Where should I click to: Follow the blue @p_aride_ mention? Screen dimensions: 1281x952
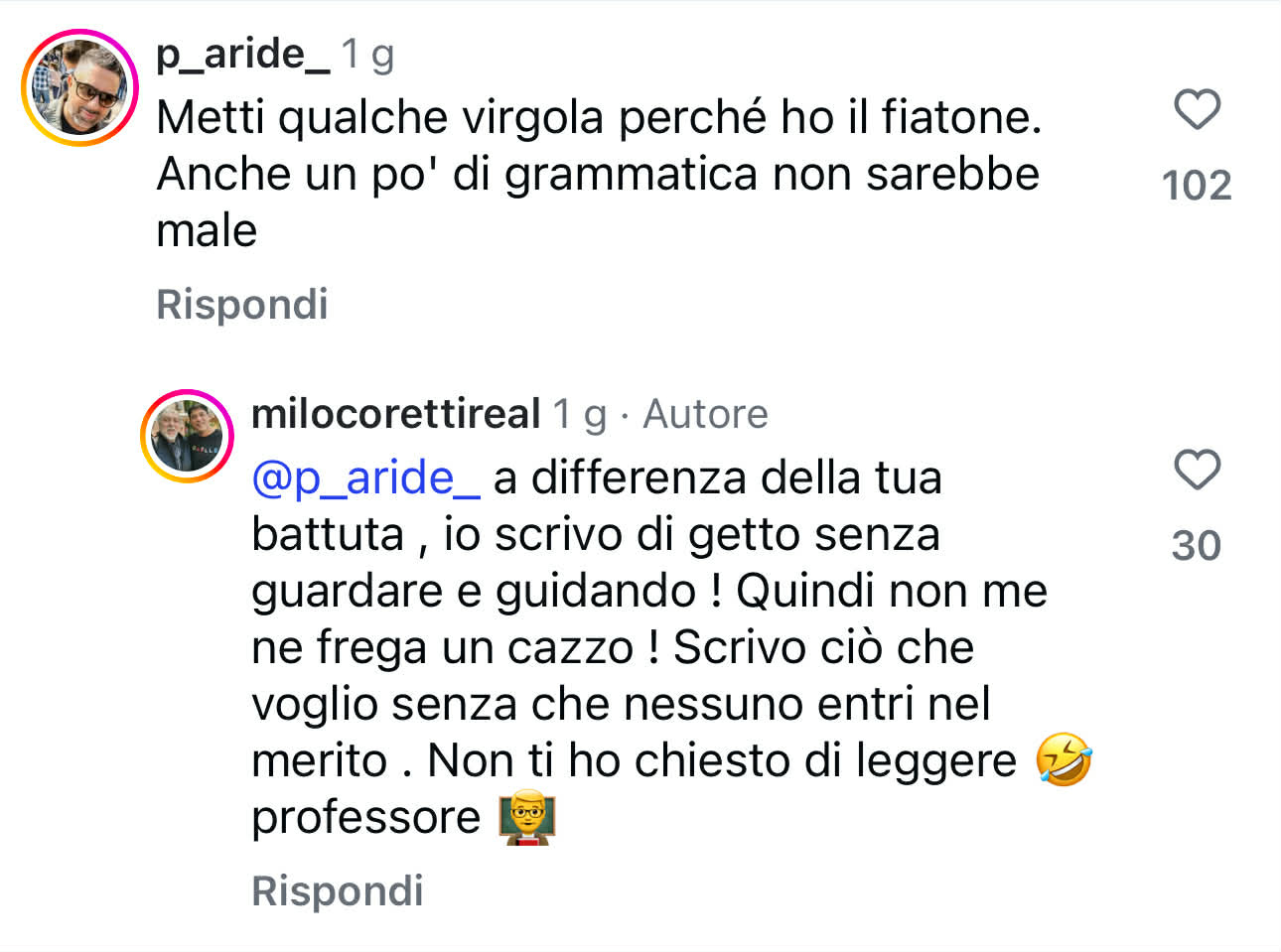click(x=365, y=477)
